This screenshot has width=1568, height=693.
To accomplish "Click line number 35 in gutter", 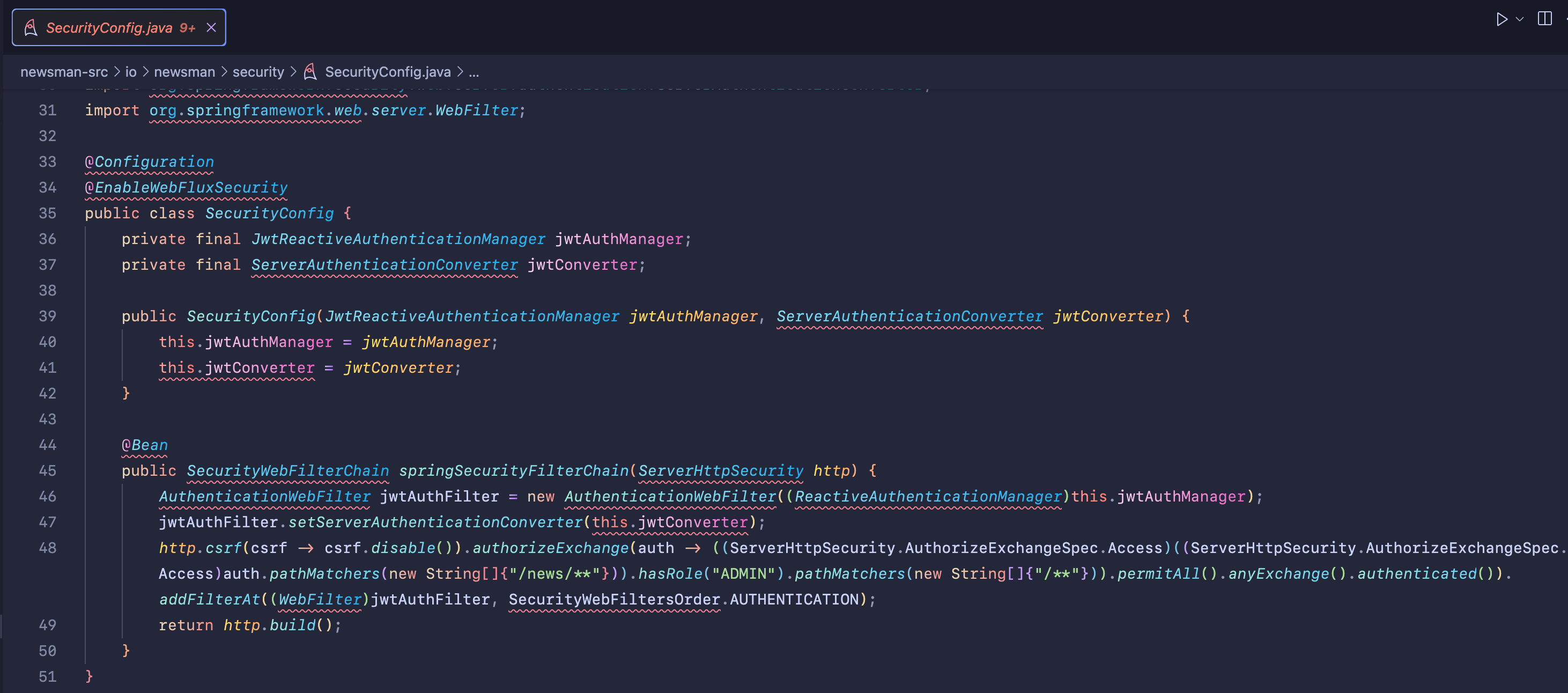I will pyautogui.click(x=48, y=213).
